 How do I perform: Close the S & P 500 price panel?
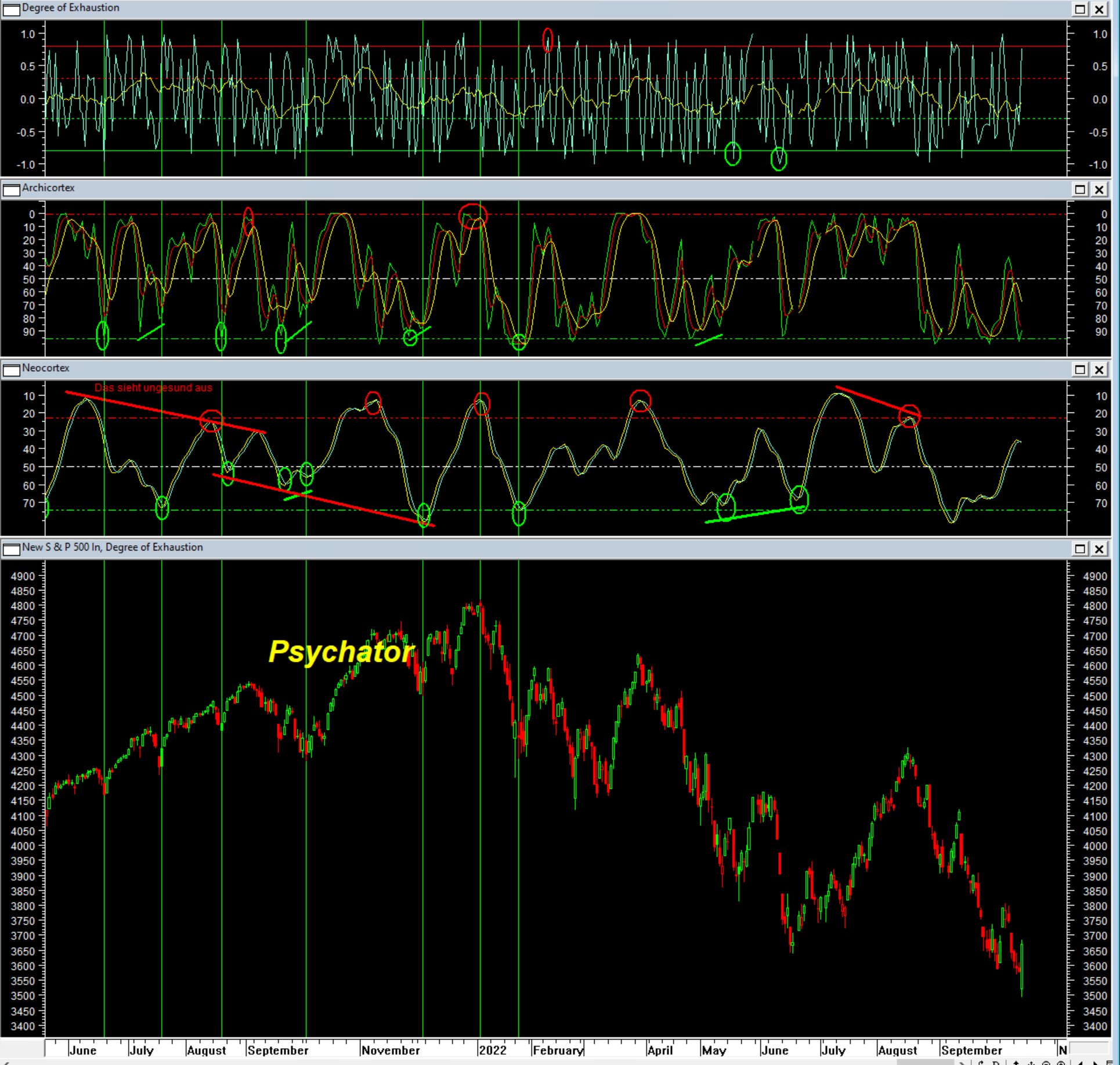pos(1099,549)
